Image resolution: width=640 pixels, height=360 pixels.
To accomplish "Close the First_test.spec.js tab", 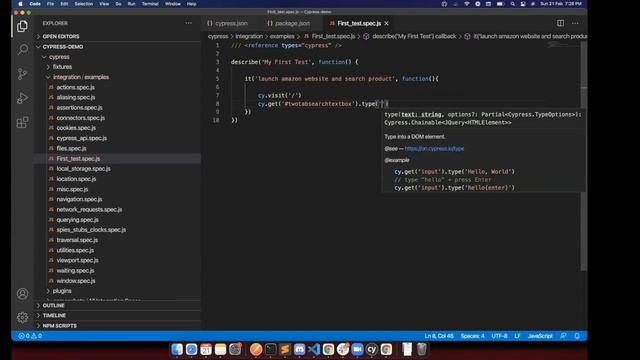I will pos(387,23).
